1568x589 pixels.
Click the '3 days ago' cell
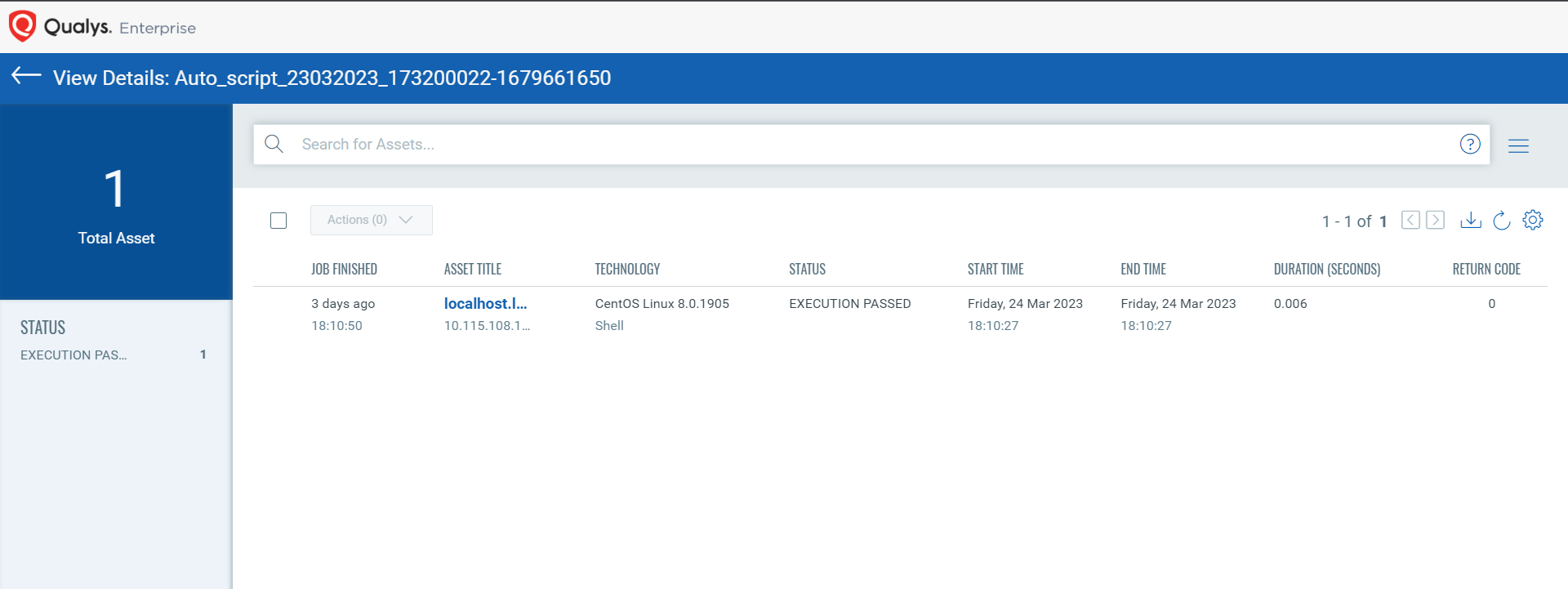343,303
